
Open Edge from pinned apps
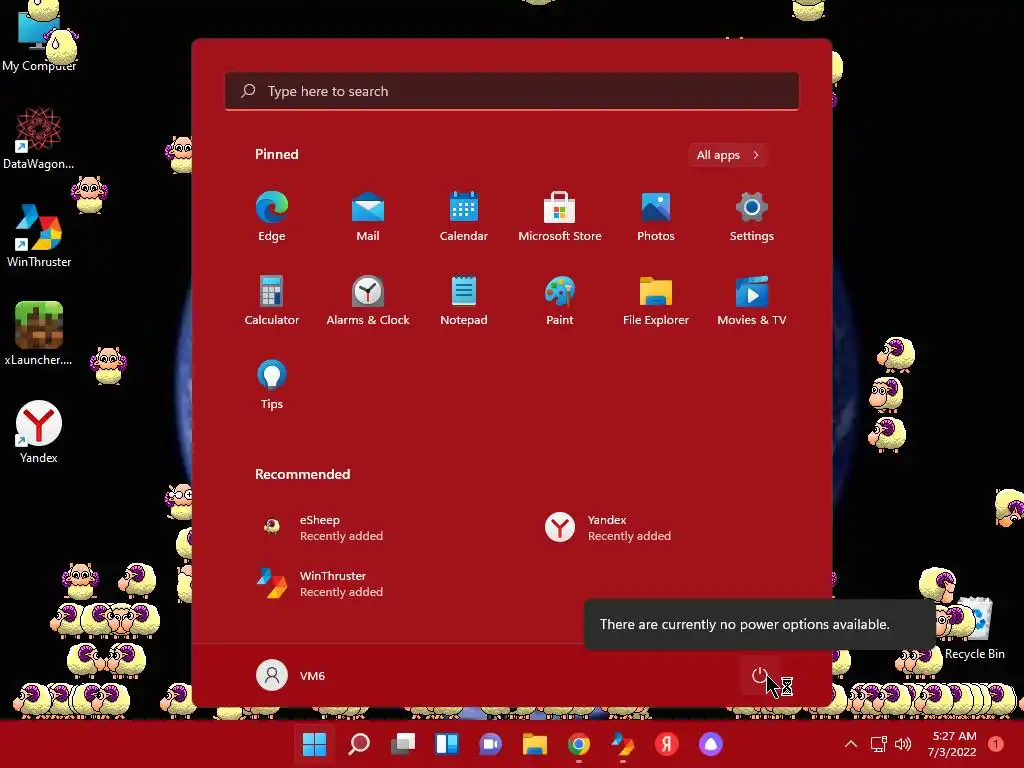click(x=272, y=217)
